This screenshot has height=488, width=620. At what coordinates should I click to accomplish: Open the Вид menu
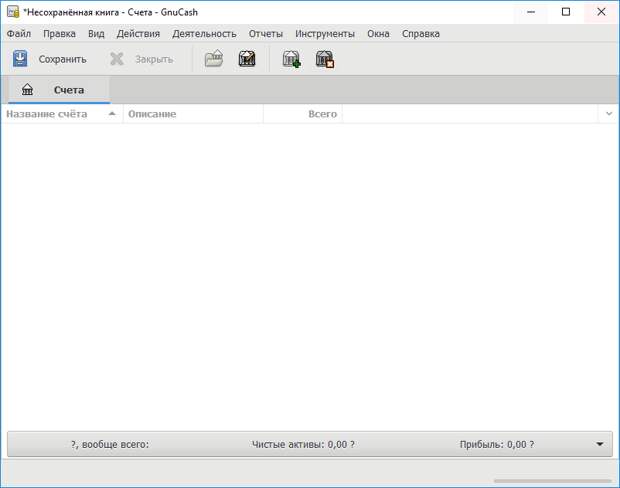coord(96,34)
